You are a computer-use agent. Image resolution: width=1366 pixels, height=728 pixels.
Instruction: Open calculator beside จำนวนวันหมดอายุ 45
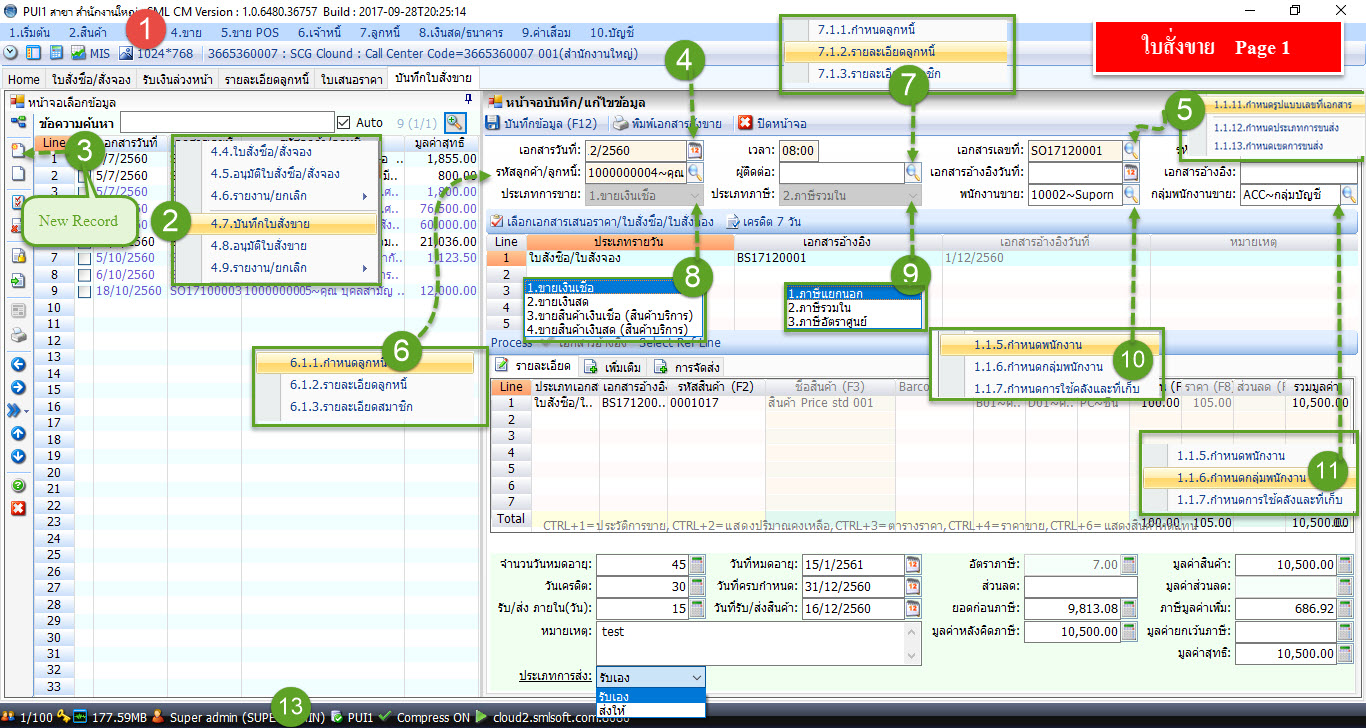click(697, 564)
